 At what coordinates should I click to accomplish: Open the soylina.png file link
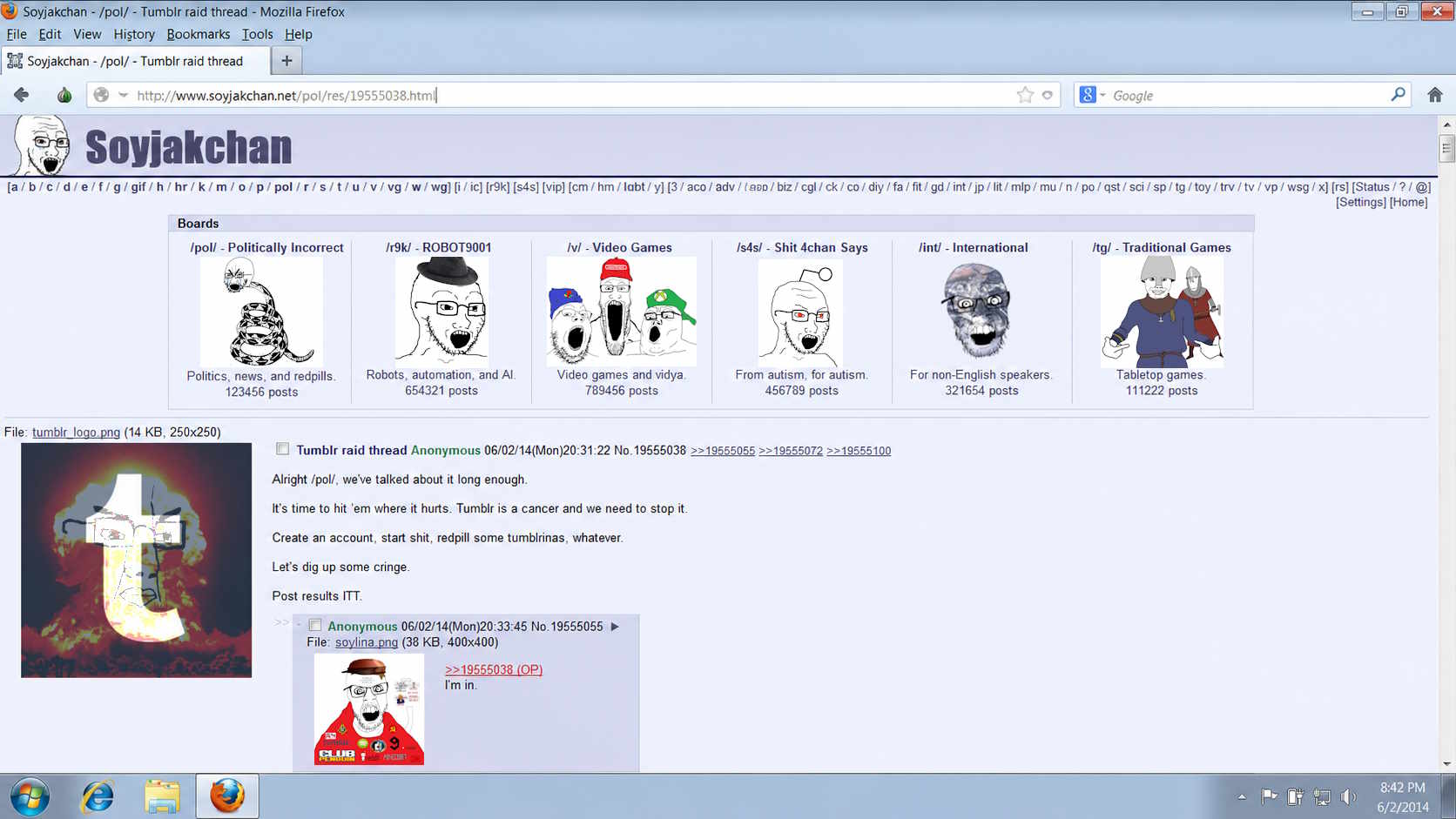pos(367,642)
